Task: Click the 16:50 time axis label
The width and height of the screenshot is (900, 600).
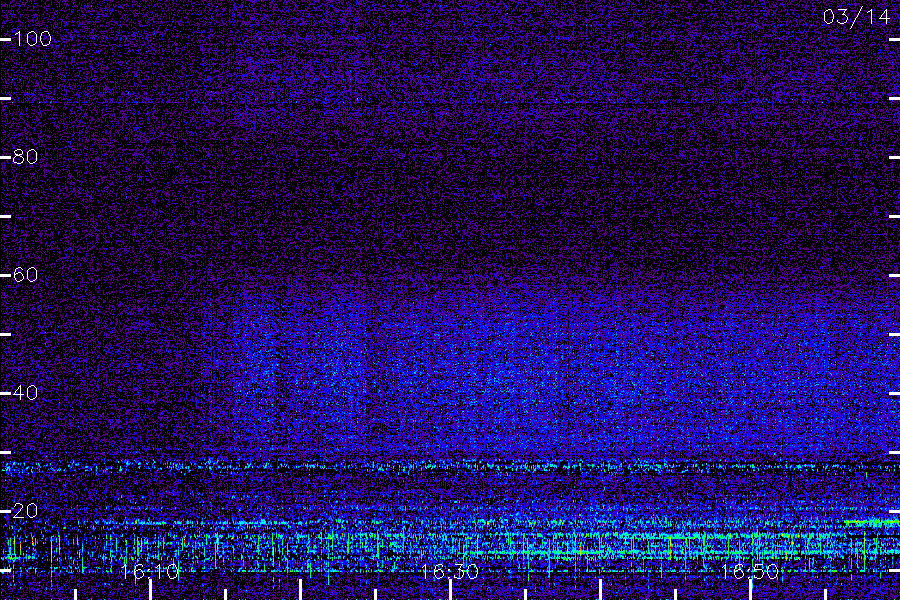Action: (x=750, y=572)
